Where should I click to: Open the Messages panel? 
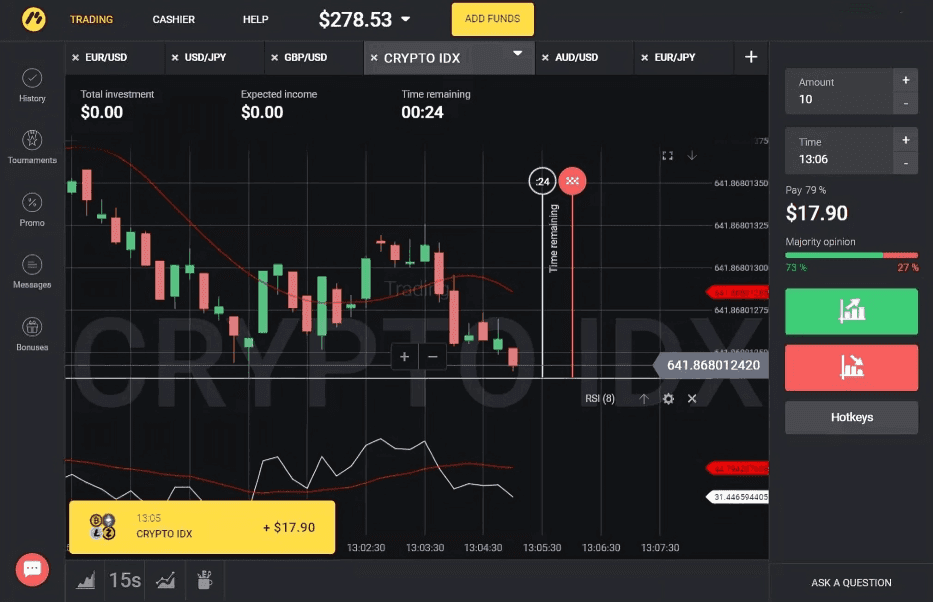point(32,272)
